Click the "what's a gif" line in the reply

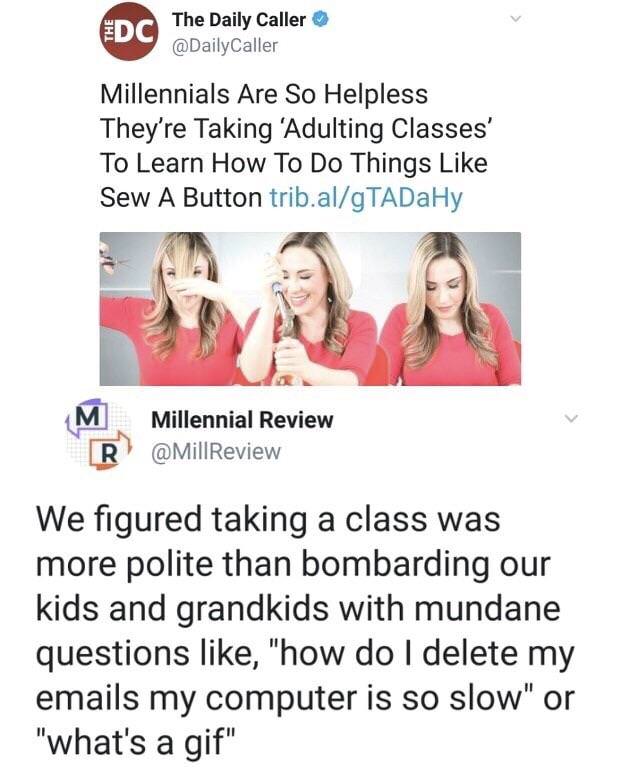pyautogui.click(x=142, y=745)
